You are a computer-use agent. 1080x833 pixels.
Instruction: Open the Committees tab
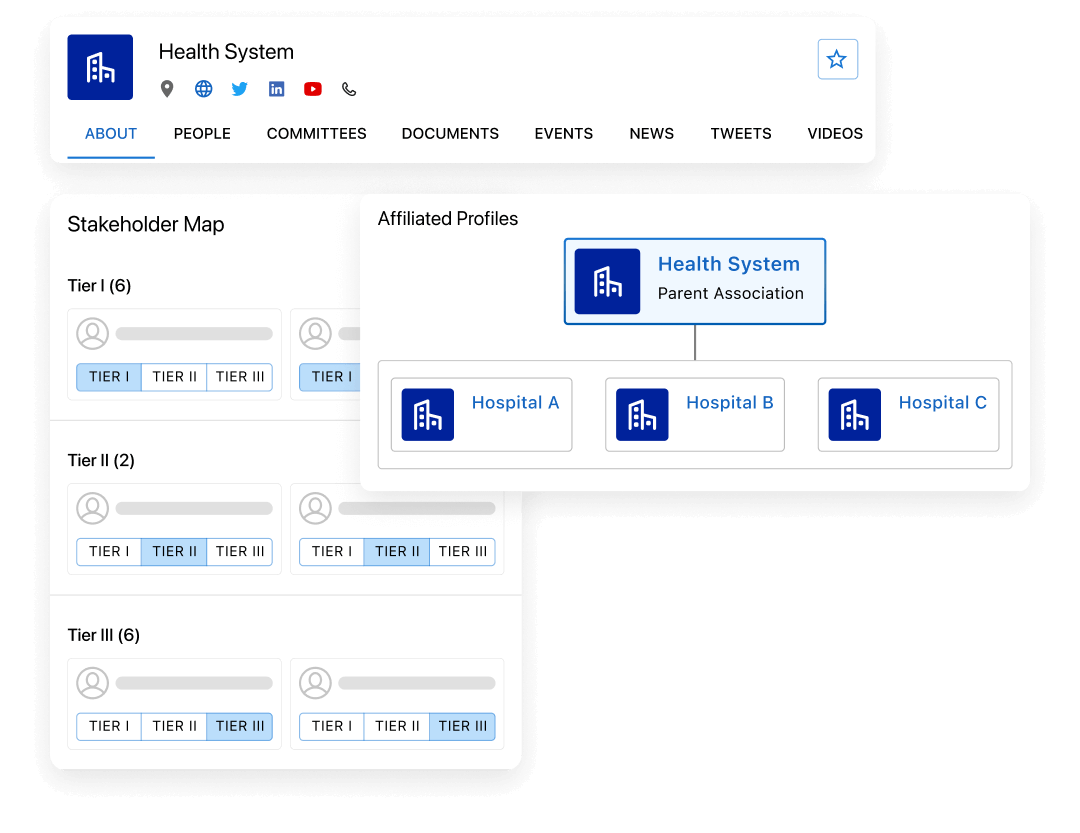[x=316, y=134]
